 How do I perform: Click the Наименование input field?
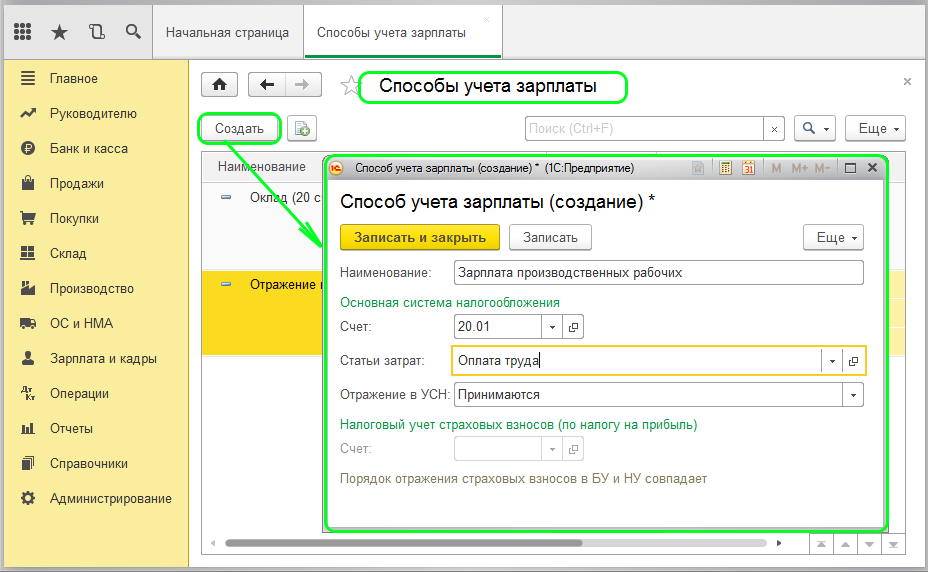point(658,273)
